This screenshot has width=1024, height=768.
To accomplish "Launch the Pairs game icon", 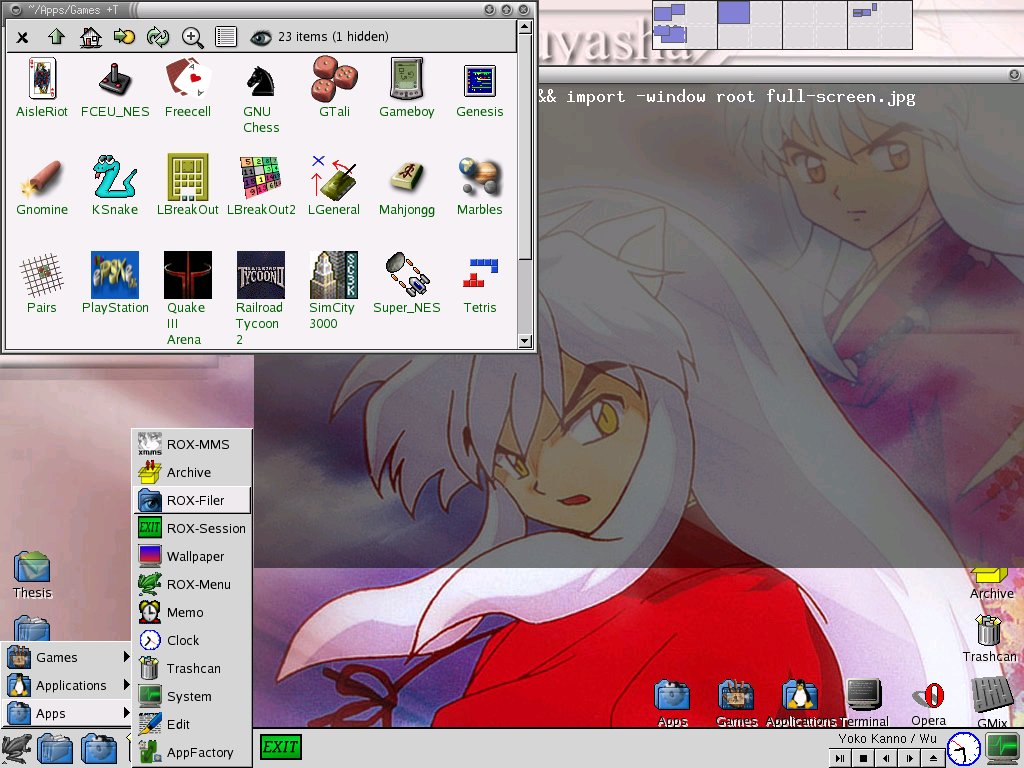I will 42,284.
